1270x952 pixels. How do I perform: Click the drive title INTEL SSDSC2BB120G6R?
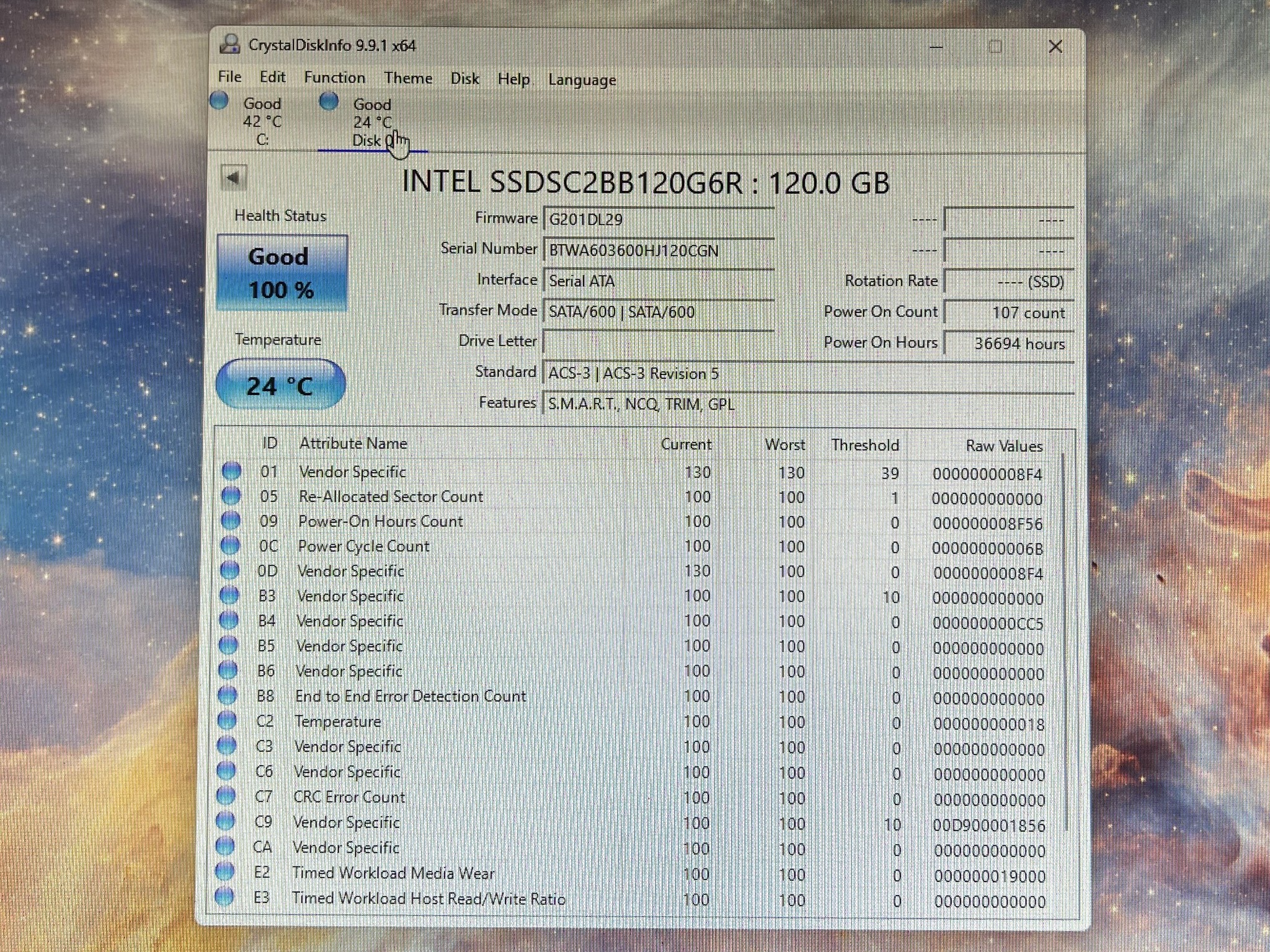click(645, 182)
